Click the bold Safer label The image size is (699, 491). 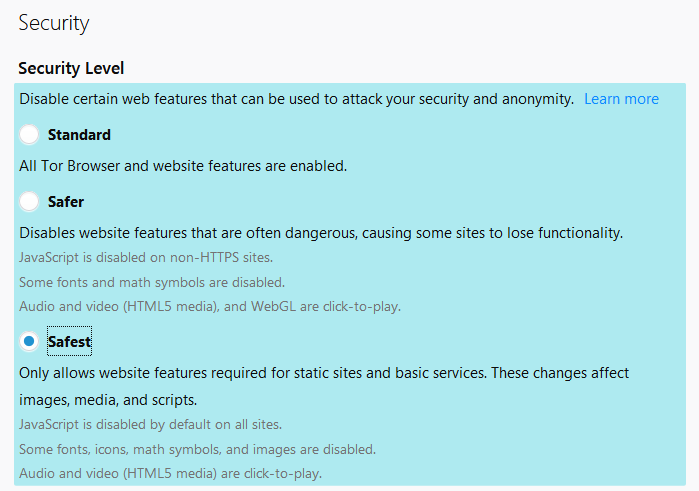pos(66,202)
